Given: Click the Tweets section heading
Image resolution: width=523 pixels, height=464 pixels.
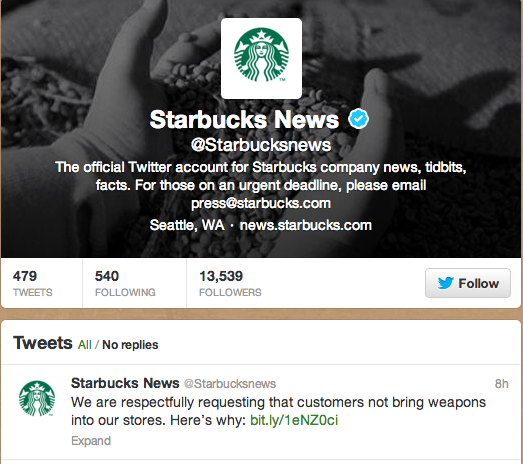Looking at the screenshot, I should 42,343.
